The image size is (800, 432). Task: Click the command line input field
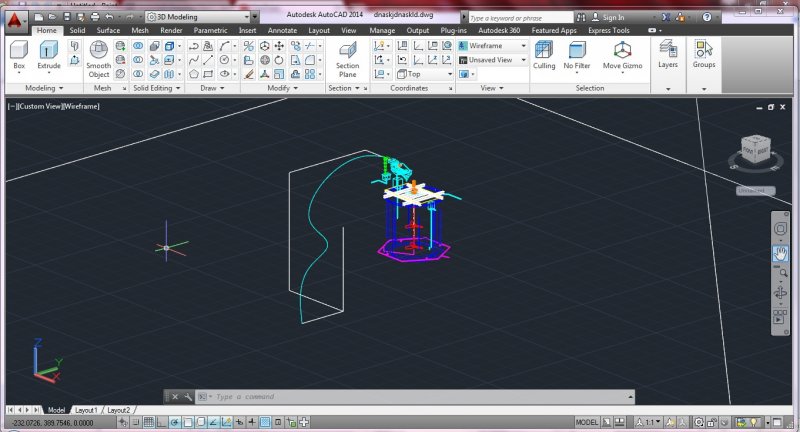[x=400, y=397]
